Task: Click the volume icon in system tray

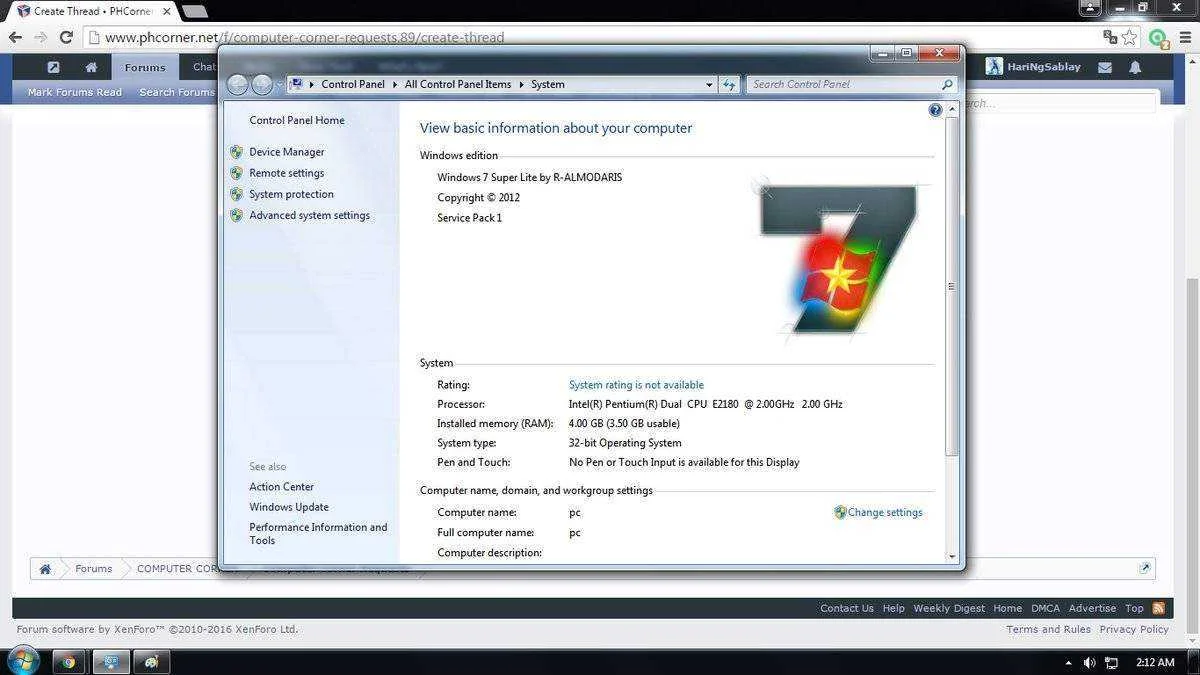Action: point(1089,662)
